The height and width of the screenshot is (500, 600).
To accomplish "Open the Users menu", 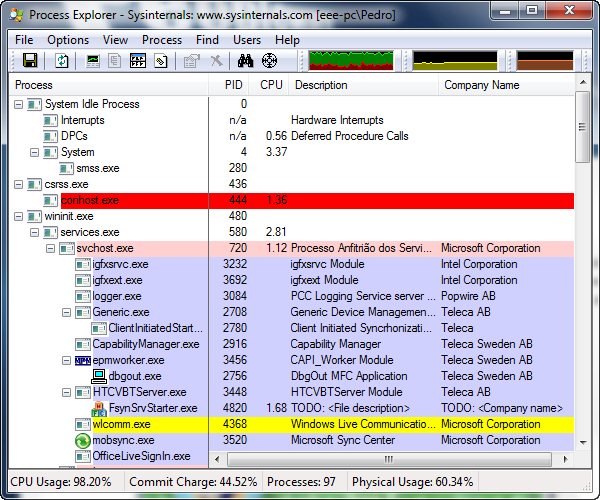I will coord(247,40).
